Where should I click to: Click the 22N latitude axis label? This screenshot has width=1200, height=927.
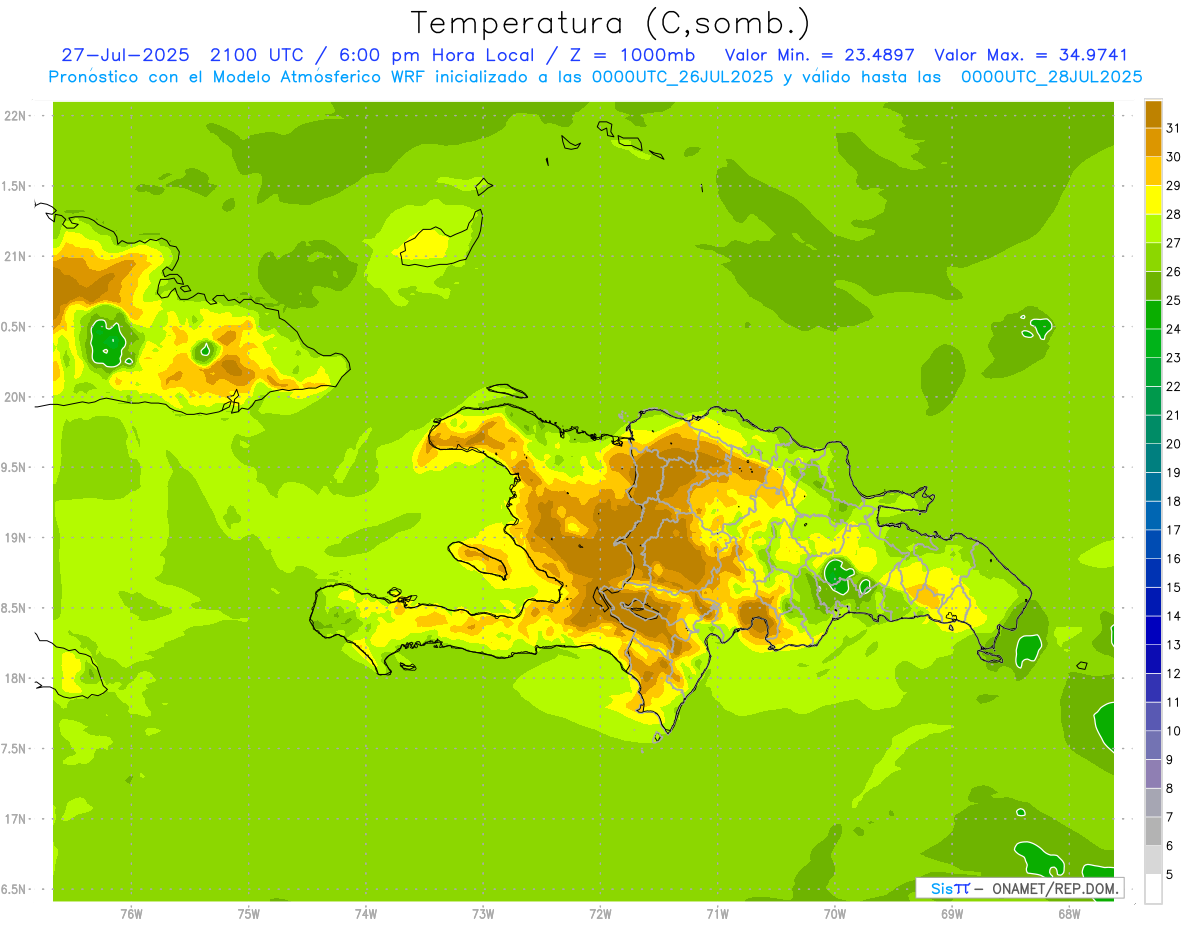15,116
